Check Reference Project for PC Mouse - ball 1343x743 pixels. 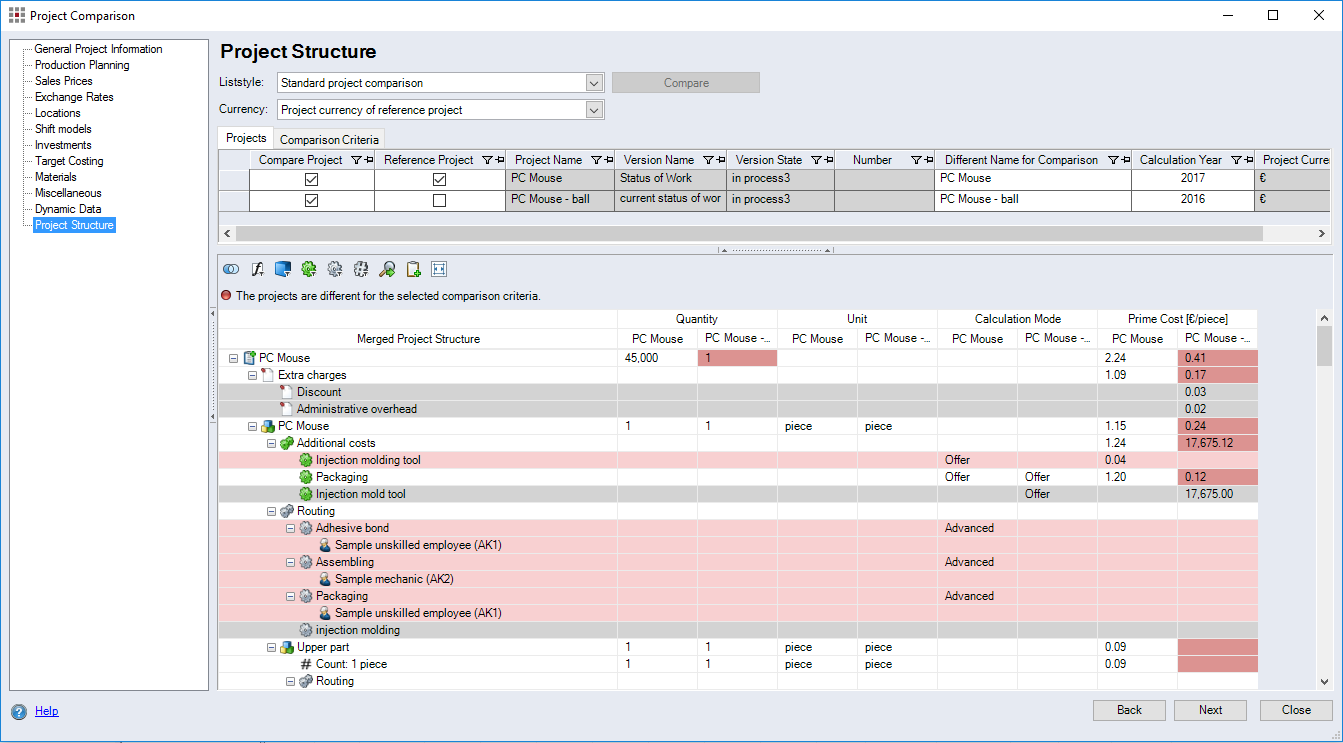(439, 200)
